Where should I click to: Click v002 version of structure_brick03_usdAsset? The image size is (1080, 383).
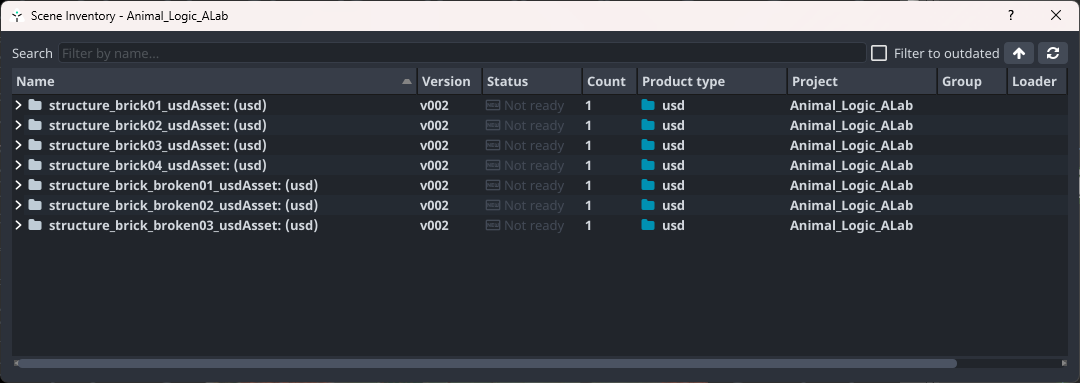pyautogui.click(x=435, y=145)
